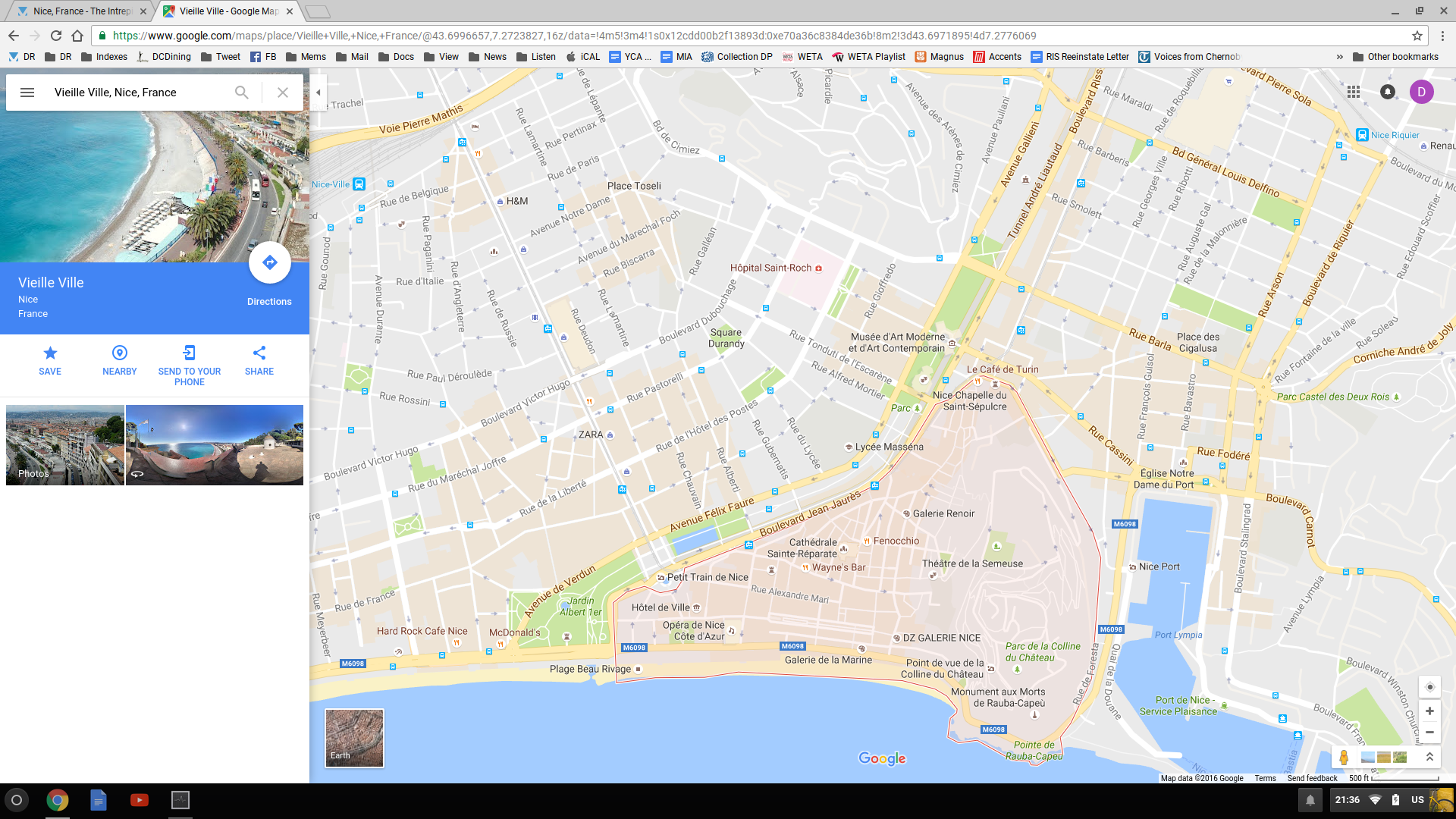Open YouTube from the shelf

pos(140,800)
